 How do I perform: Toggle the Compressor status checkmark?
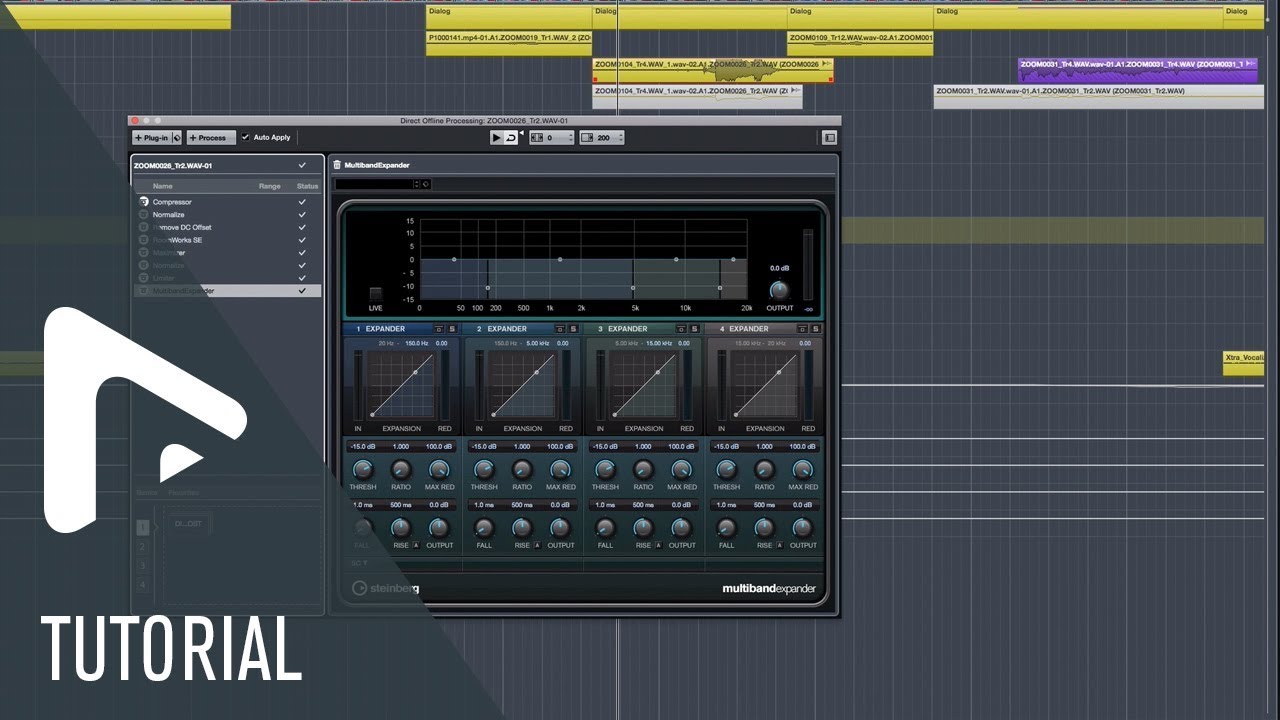pos(302,202)
